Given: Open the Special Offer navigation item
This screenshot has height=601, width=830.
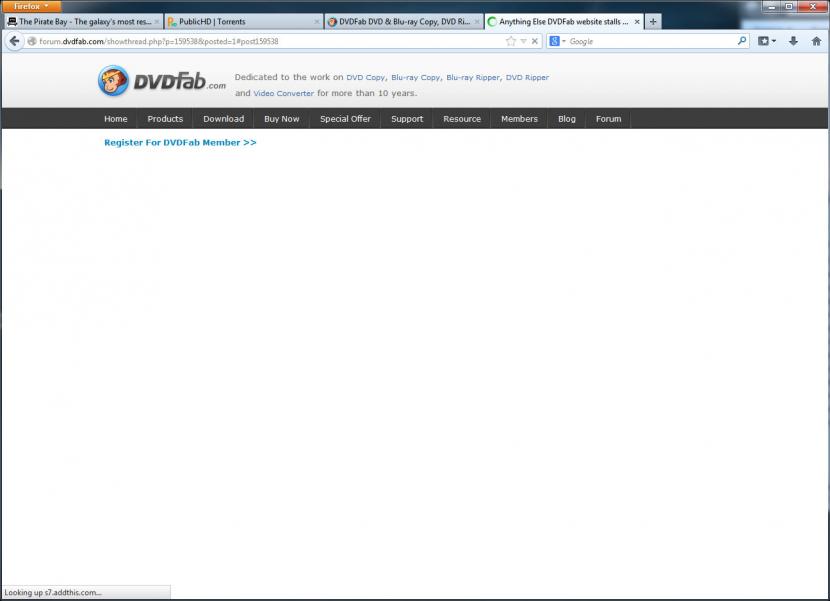Looking at the screenshot, I should [345, 119].
